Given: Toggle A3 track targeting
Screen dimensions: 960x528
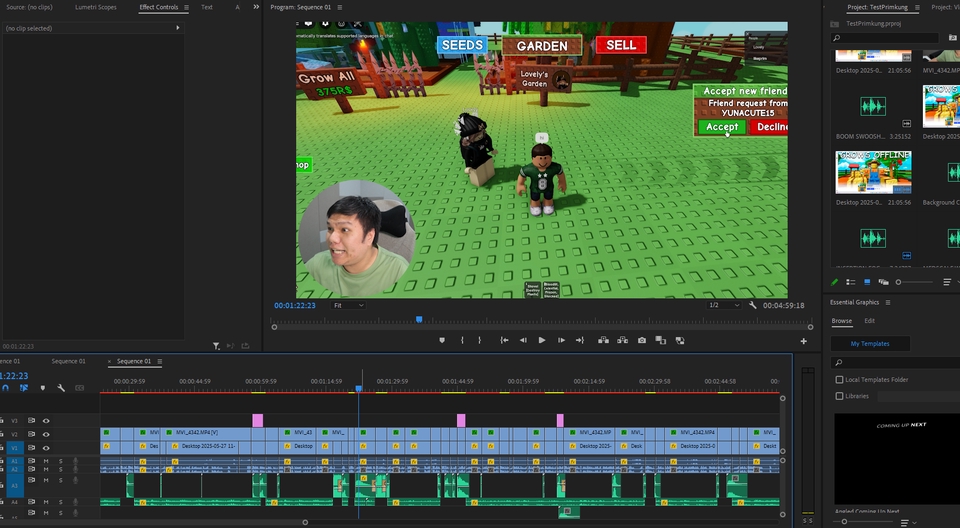Looking at the screenshot, I should coord(15,486).
